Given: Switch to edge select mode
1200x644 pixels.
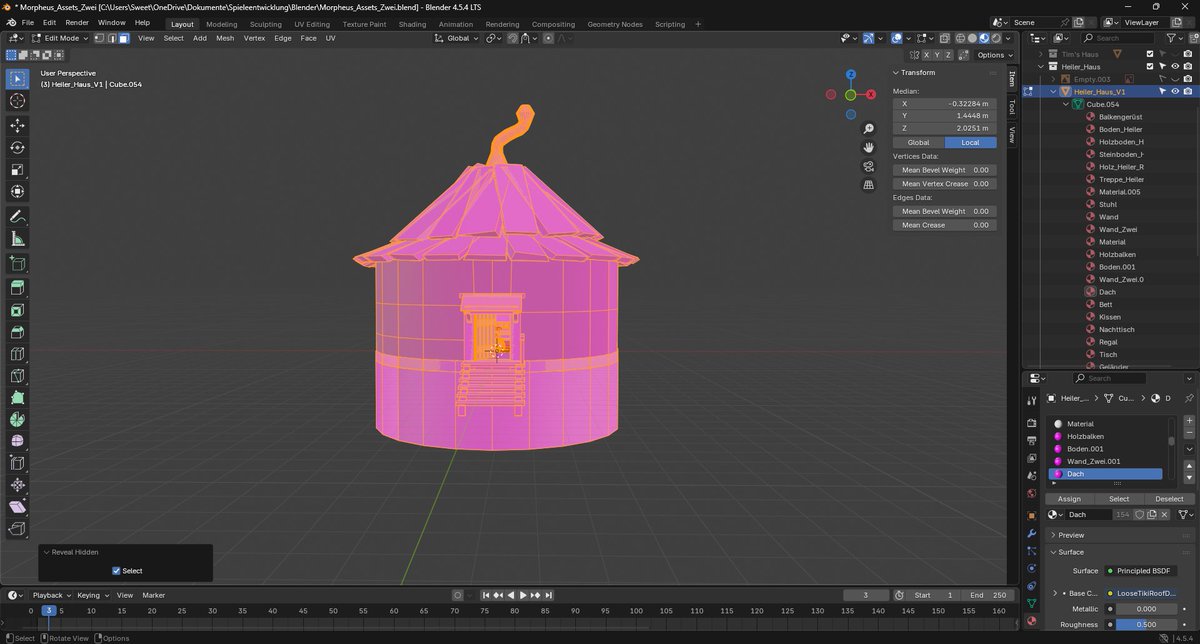Looking at the screenshot, I should [112, 38].
